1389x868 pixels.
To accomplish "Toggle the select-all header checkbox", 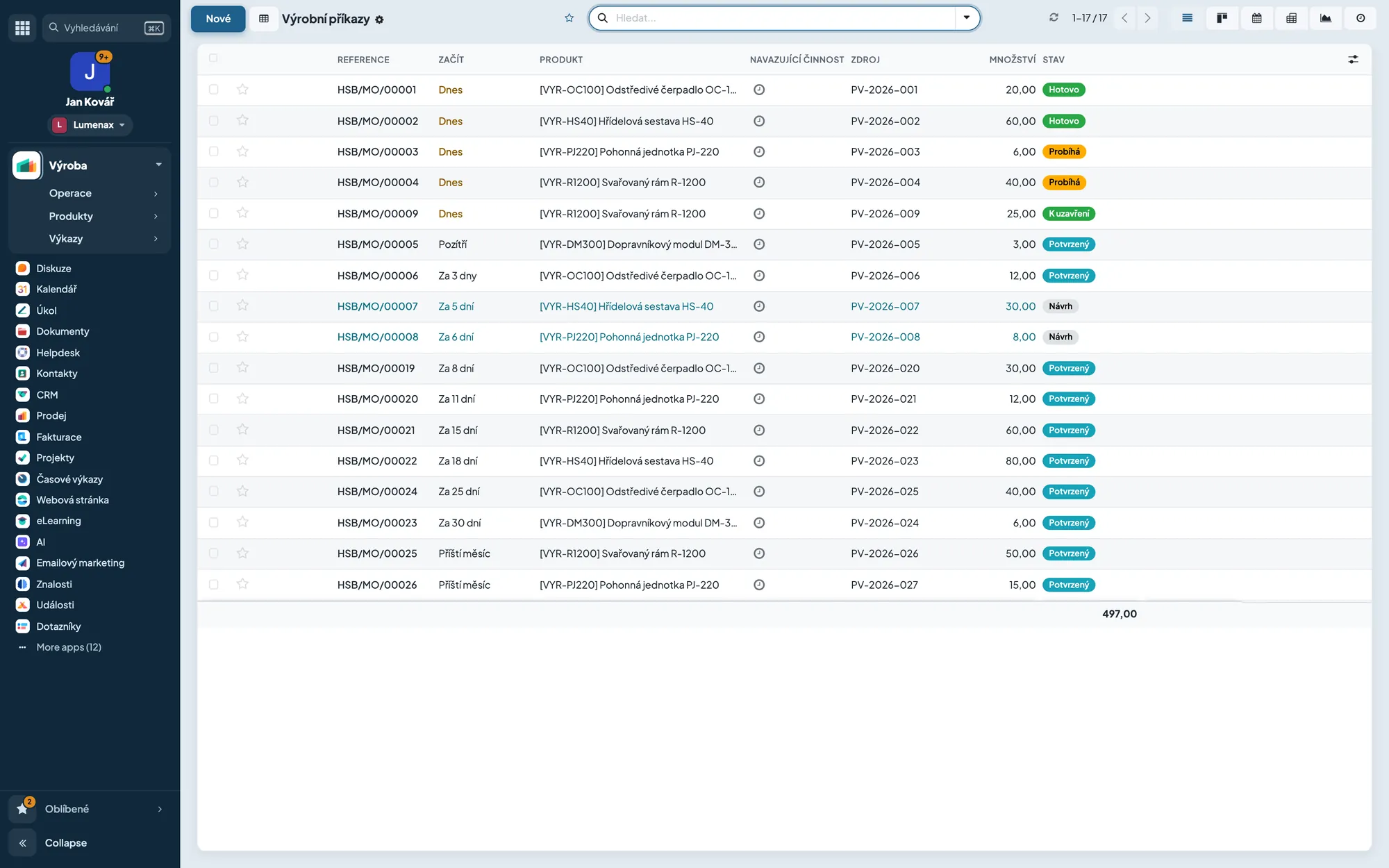I will [213, 58].
